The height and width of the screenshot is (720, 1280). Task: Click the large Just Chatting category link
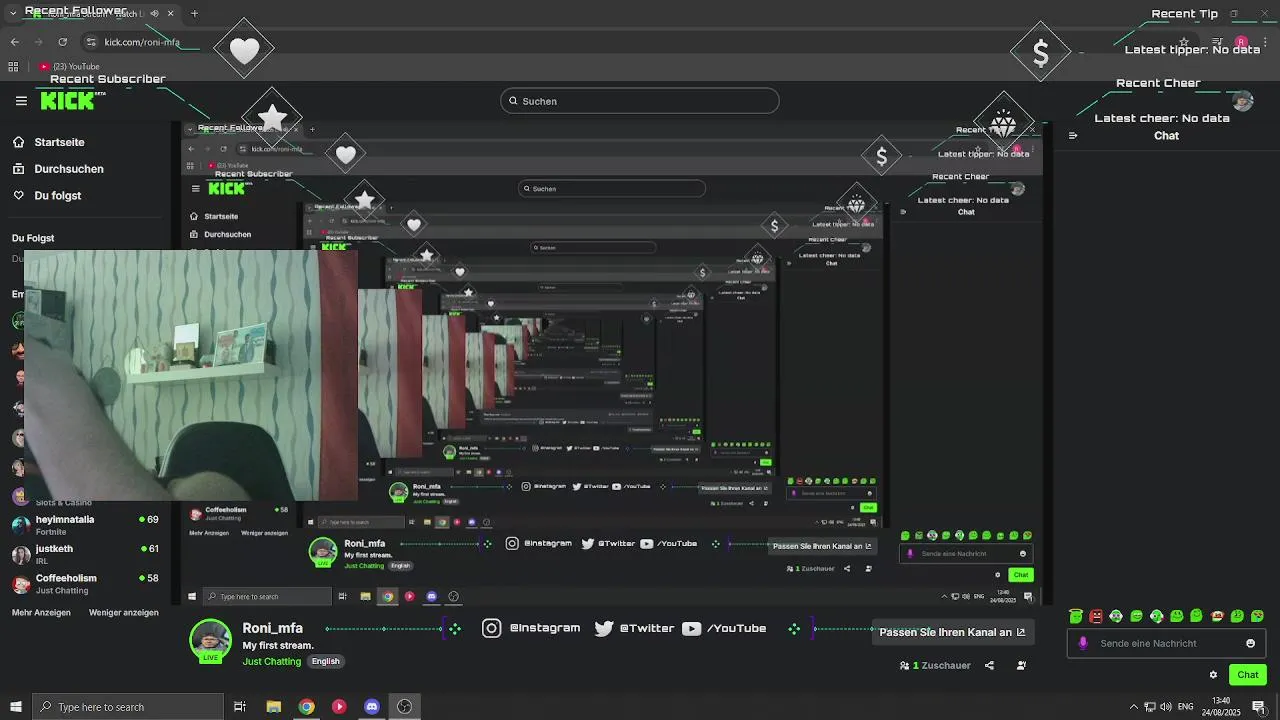[272, 661]
